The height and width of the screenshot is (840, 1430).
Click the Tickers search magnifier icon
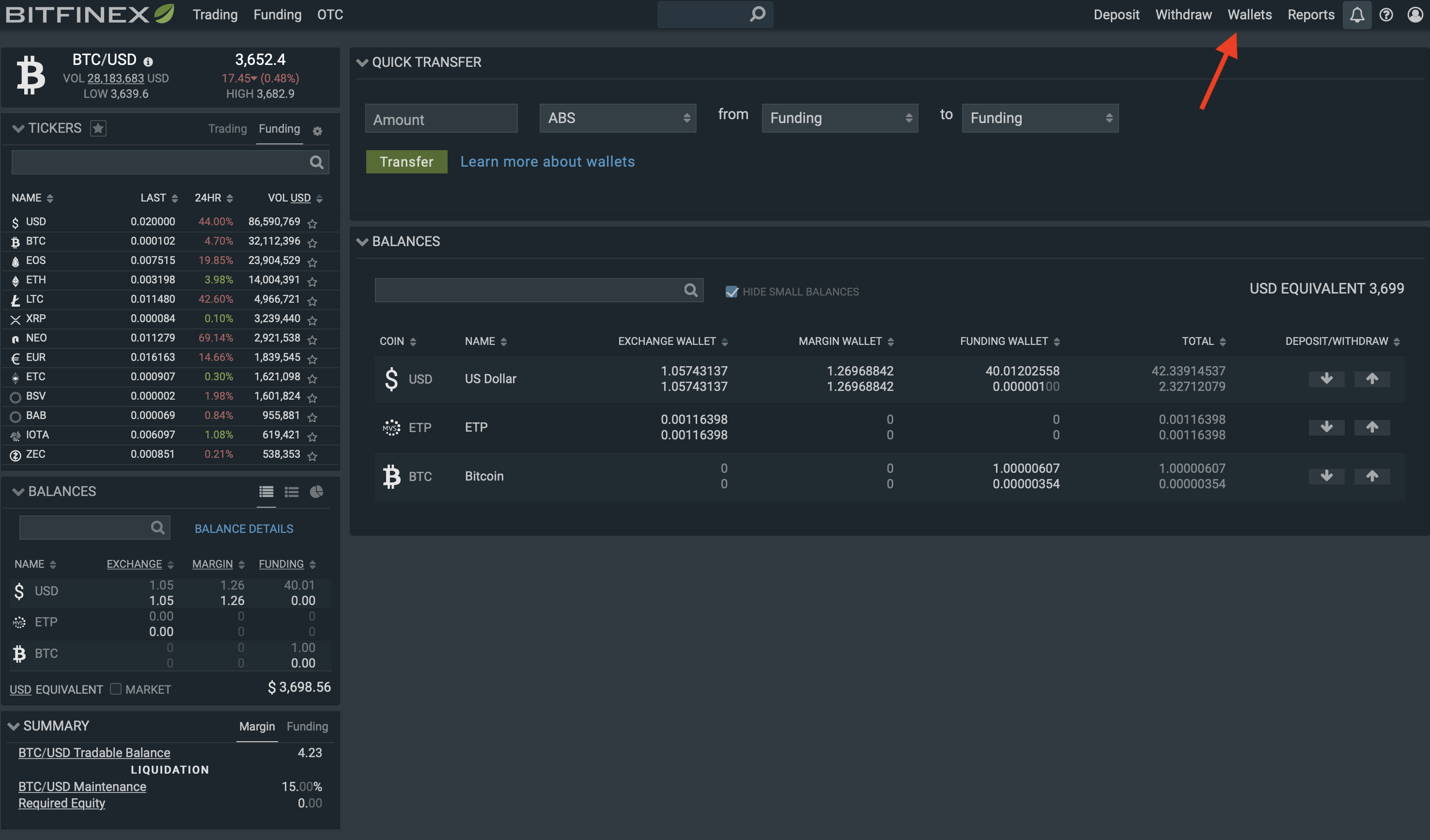point(316,162)
